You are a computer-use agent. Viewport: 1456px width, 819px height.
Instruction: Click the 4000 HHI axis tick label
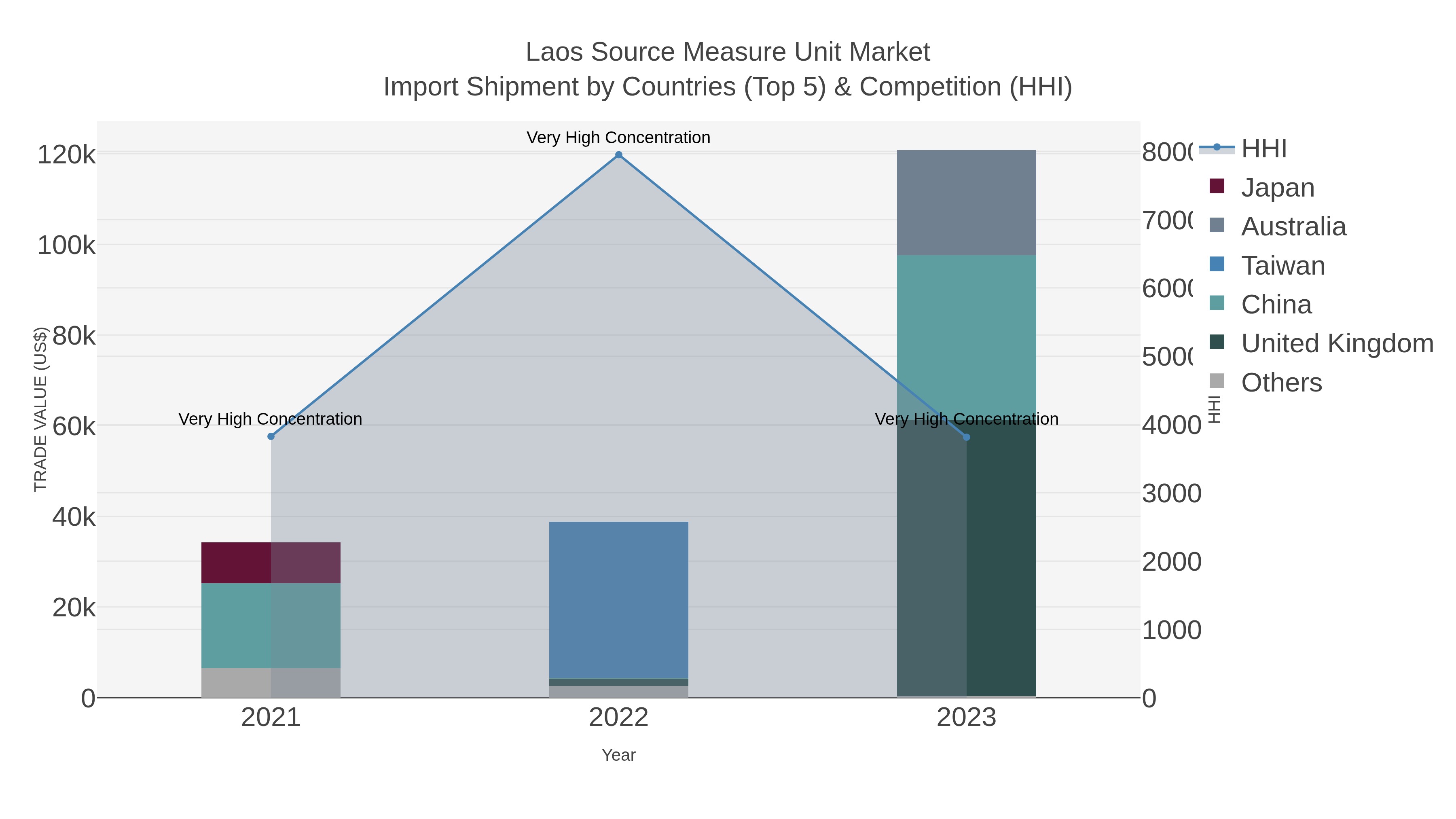(x=1172, y=425)
